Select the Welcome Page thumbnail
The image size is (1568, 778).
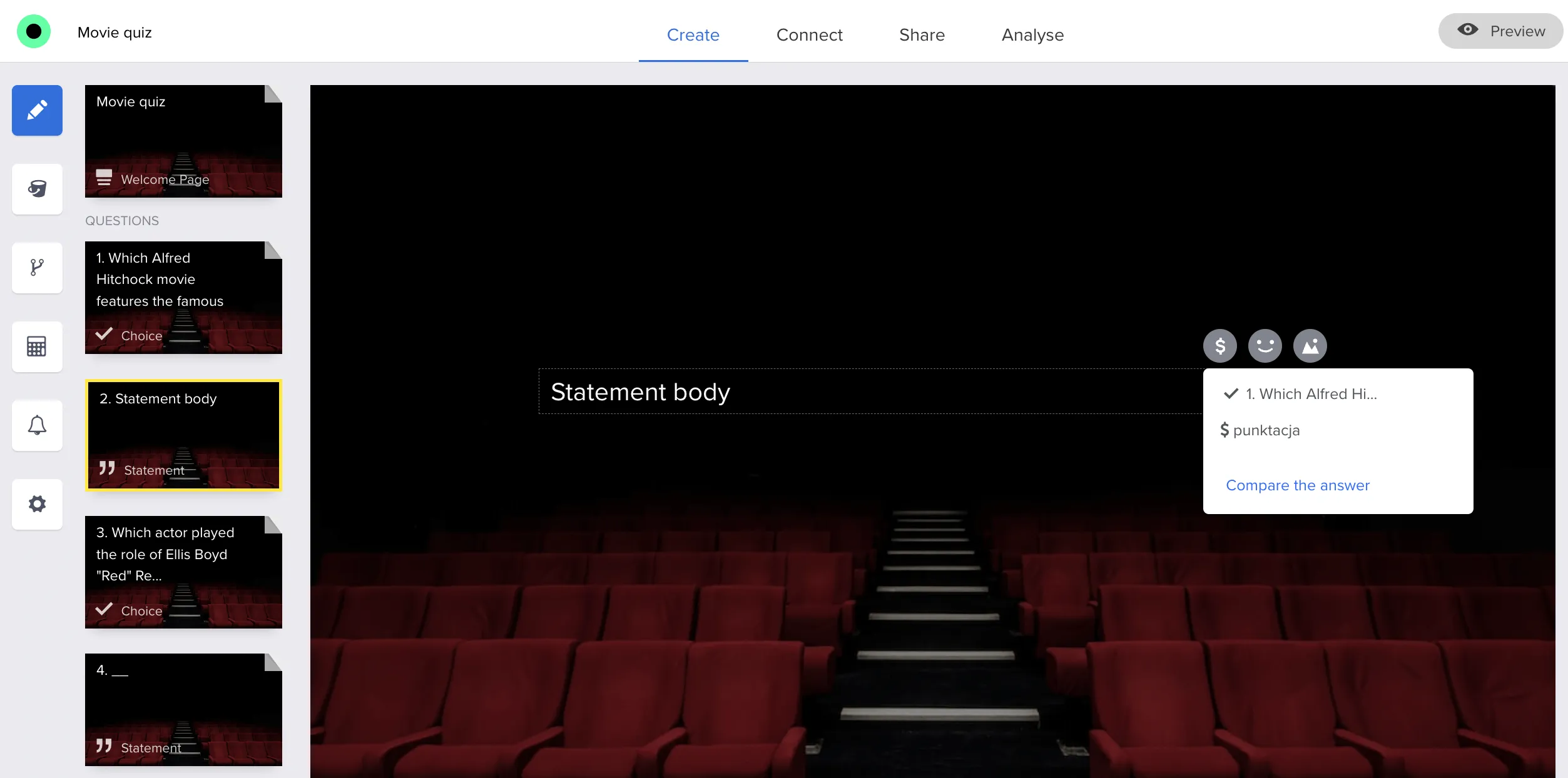click(183, 141)
